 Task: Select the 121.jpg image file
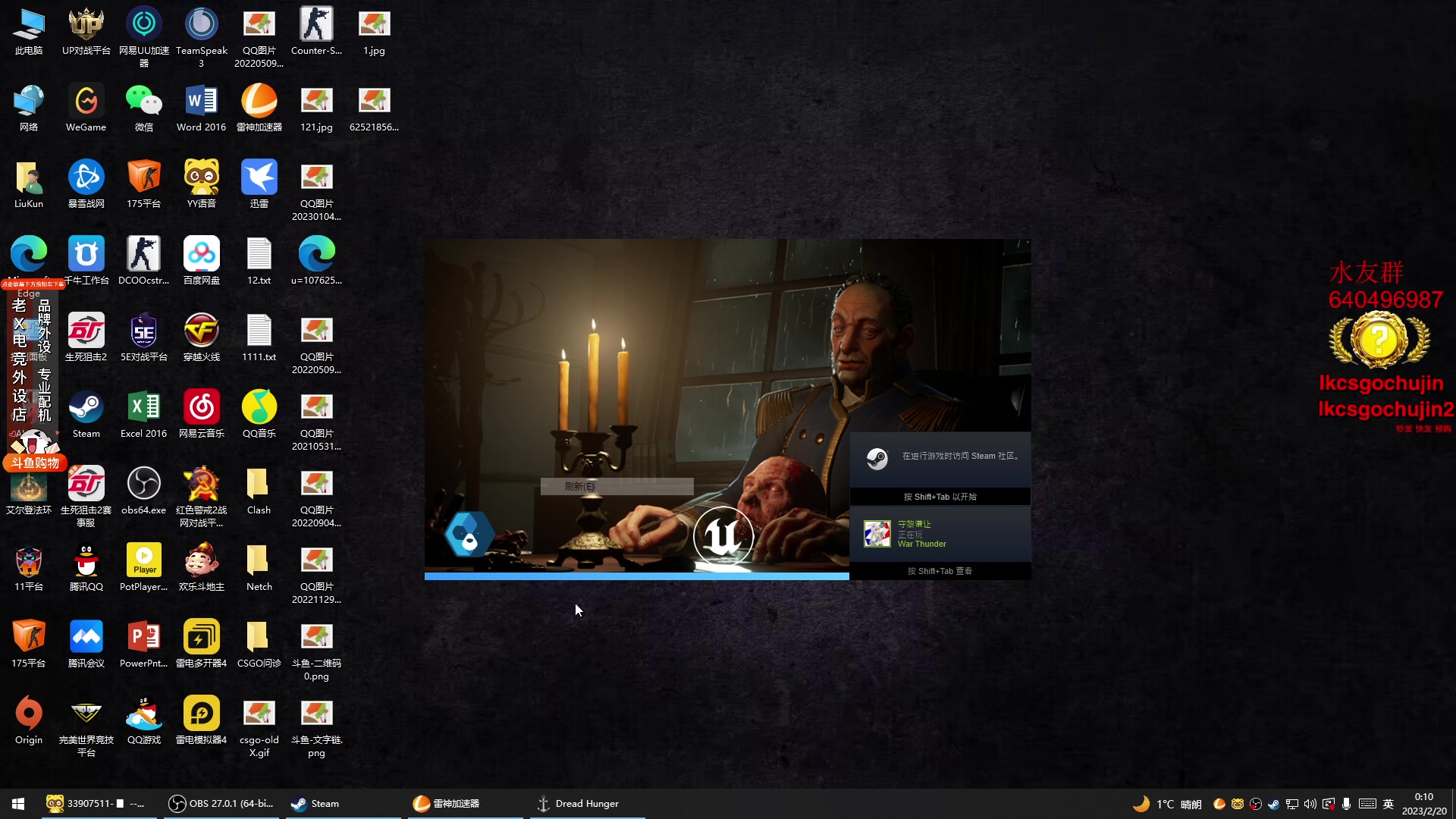317,108
